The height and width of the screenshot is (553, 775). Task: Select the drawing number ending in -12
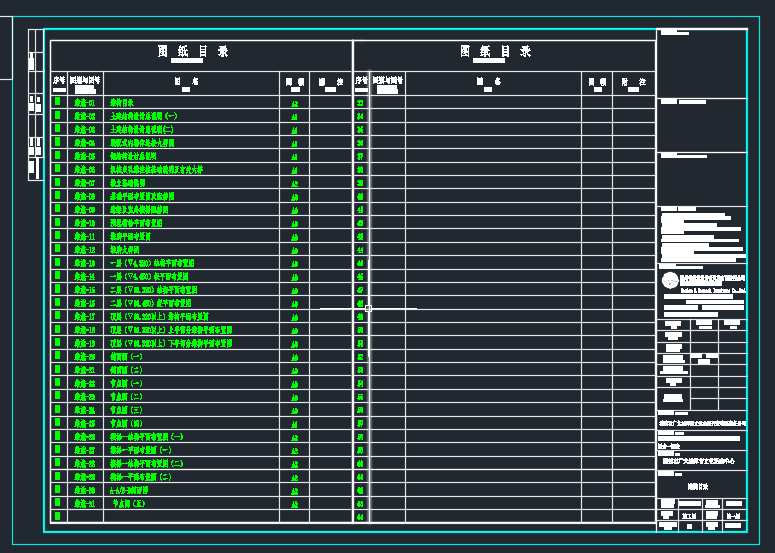coord(84,249)
